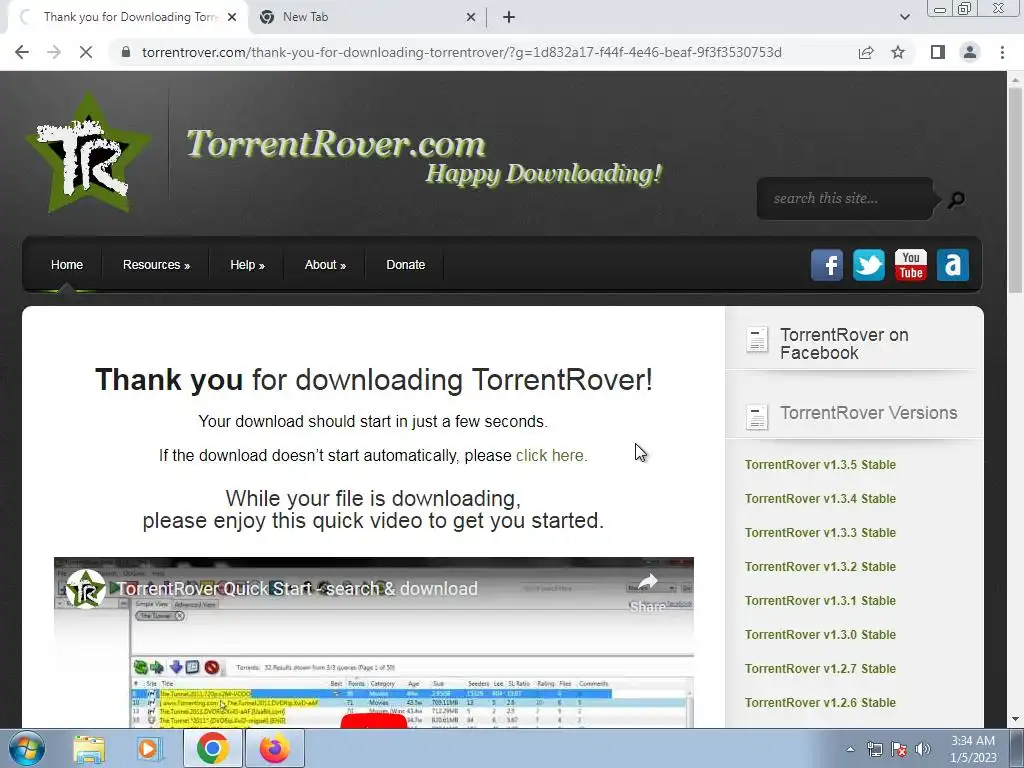Click the 'Happy Downloading!' tagline
1024x768 pixels.
coord(544,174)
